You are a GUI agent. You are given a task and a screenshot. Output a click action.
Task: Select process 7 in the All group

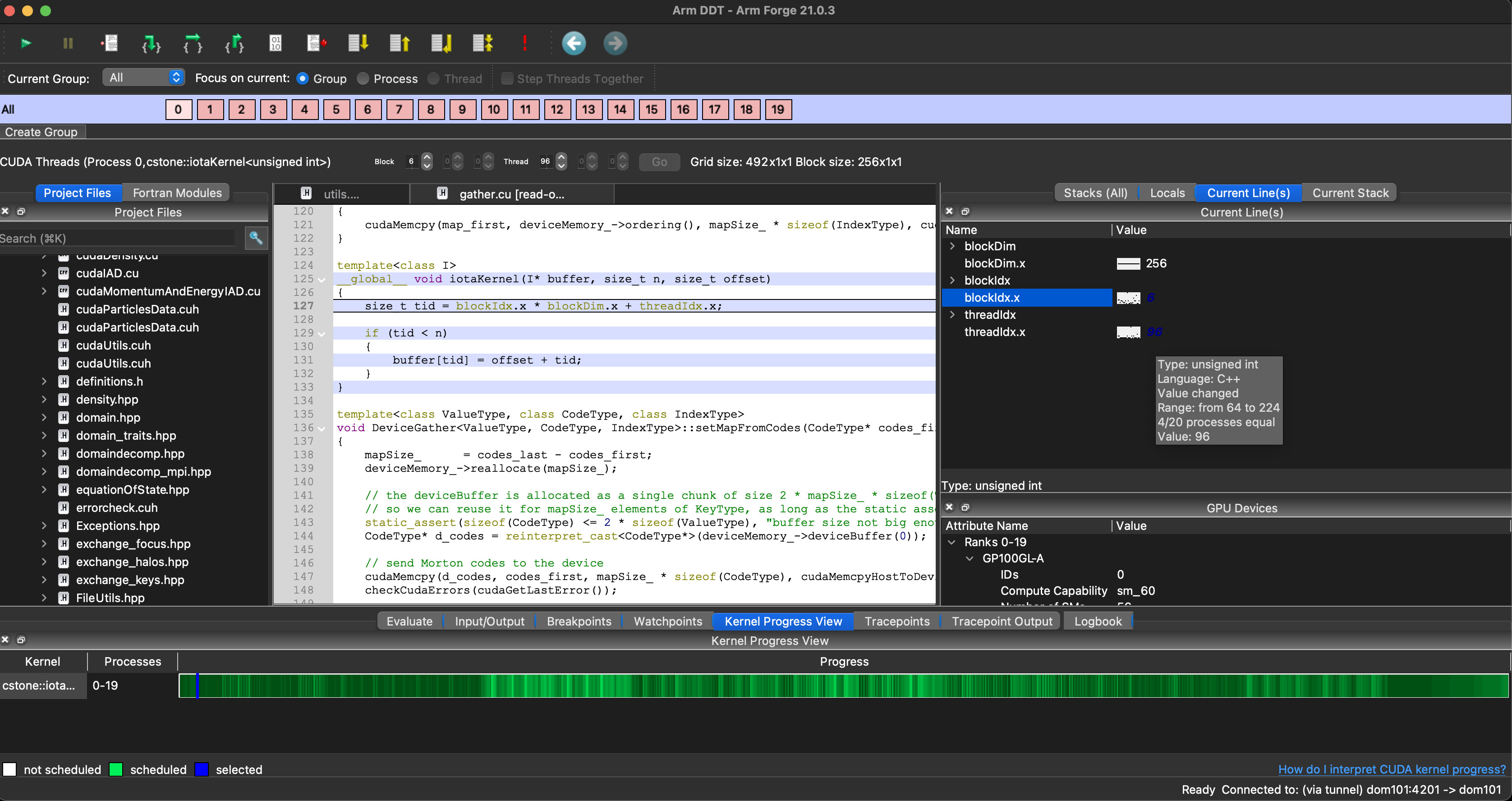(399, 109)
